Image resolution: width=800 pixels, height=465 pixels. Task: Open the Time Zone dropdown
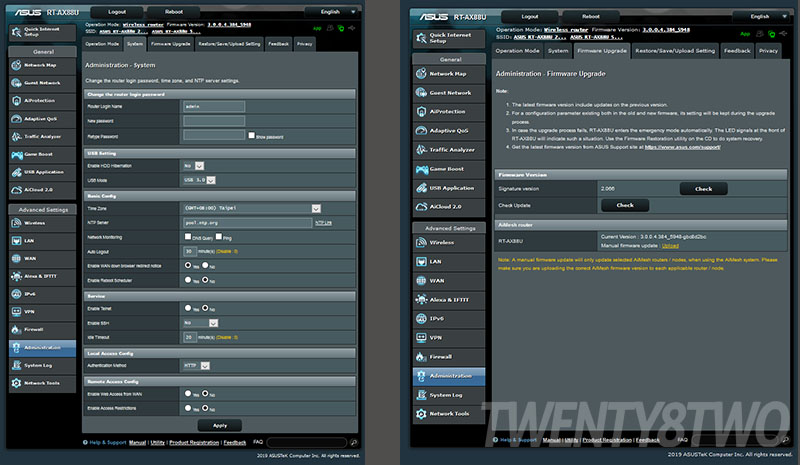pos(252,208)
